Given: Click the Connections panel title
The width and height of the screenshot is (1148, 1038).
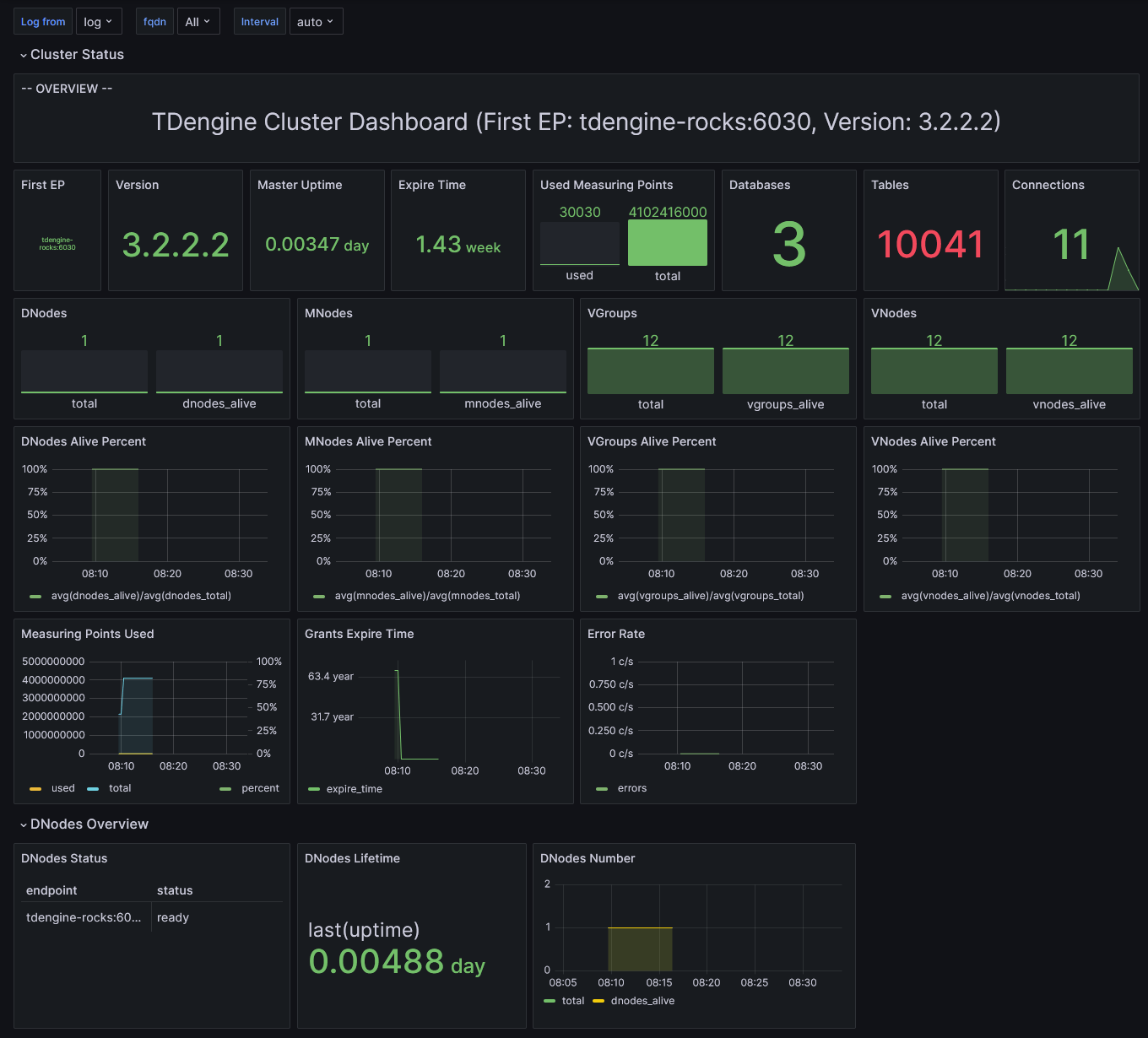Looking at the screenshot, I should click(1048, 185).
